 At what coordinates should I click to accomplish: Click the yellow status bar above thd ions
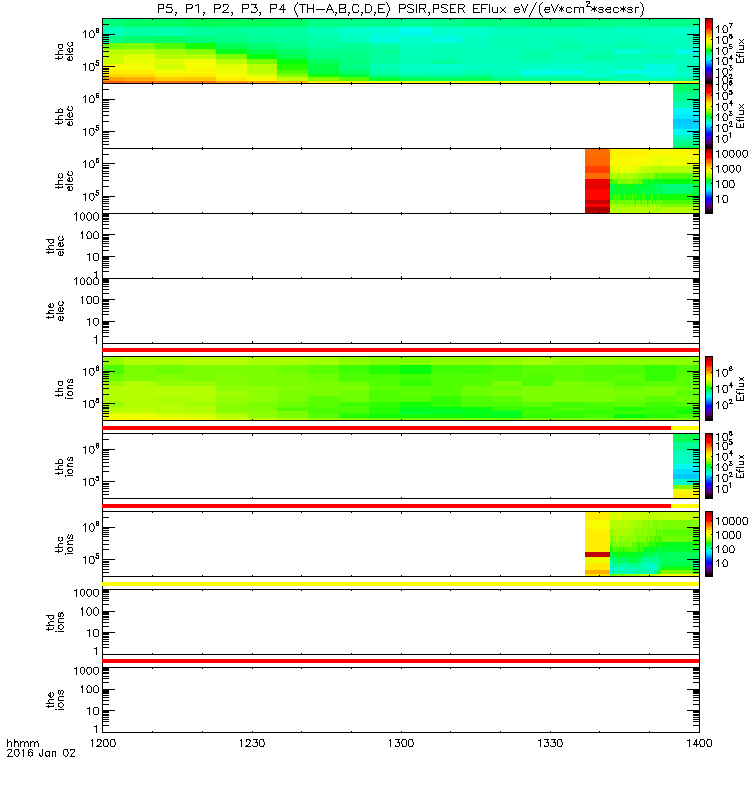(401, 584)
